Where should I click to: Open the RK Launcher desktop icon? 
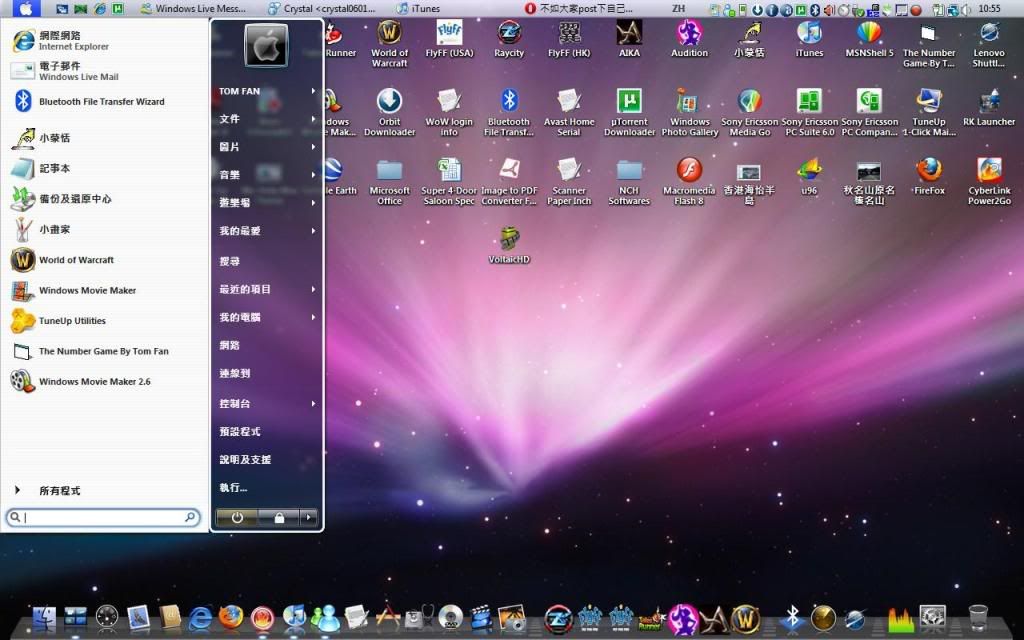[989, 106]
